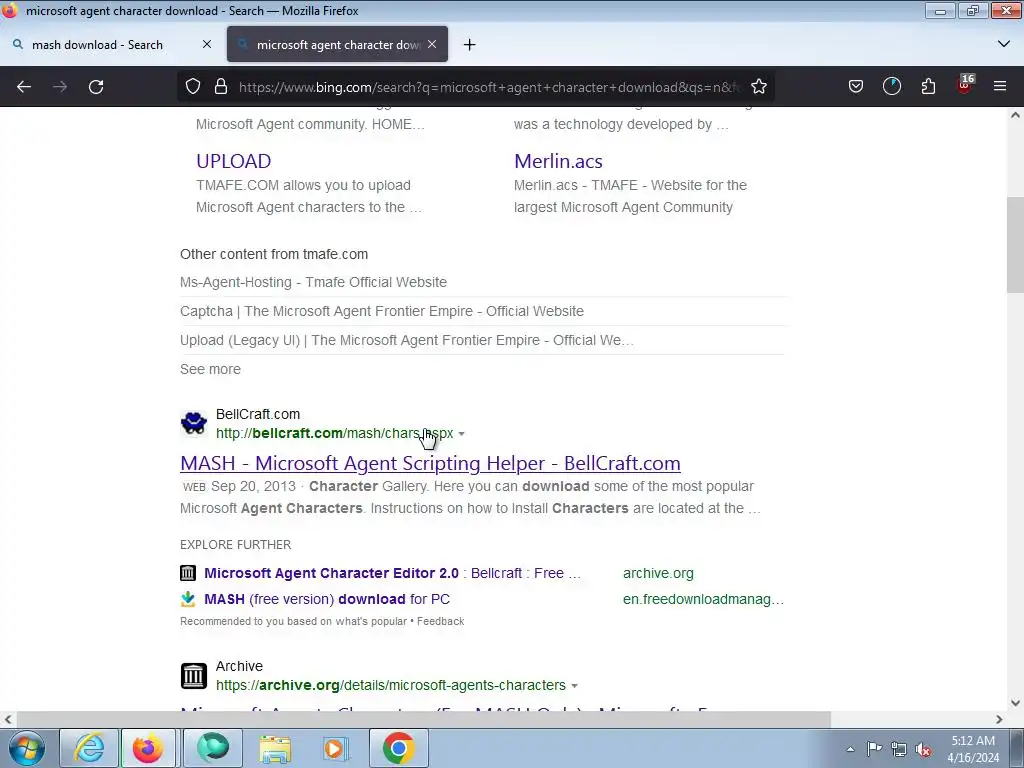Click the horizontal scroll left arrow
Screen dimensions: 1024x768
pos(8,719)
